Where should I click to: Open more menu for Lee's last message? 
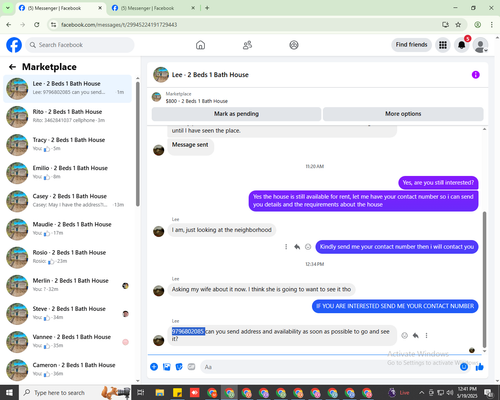(x=426, y=335)
